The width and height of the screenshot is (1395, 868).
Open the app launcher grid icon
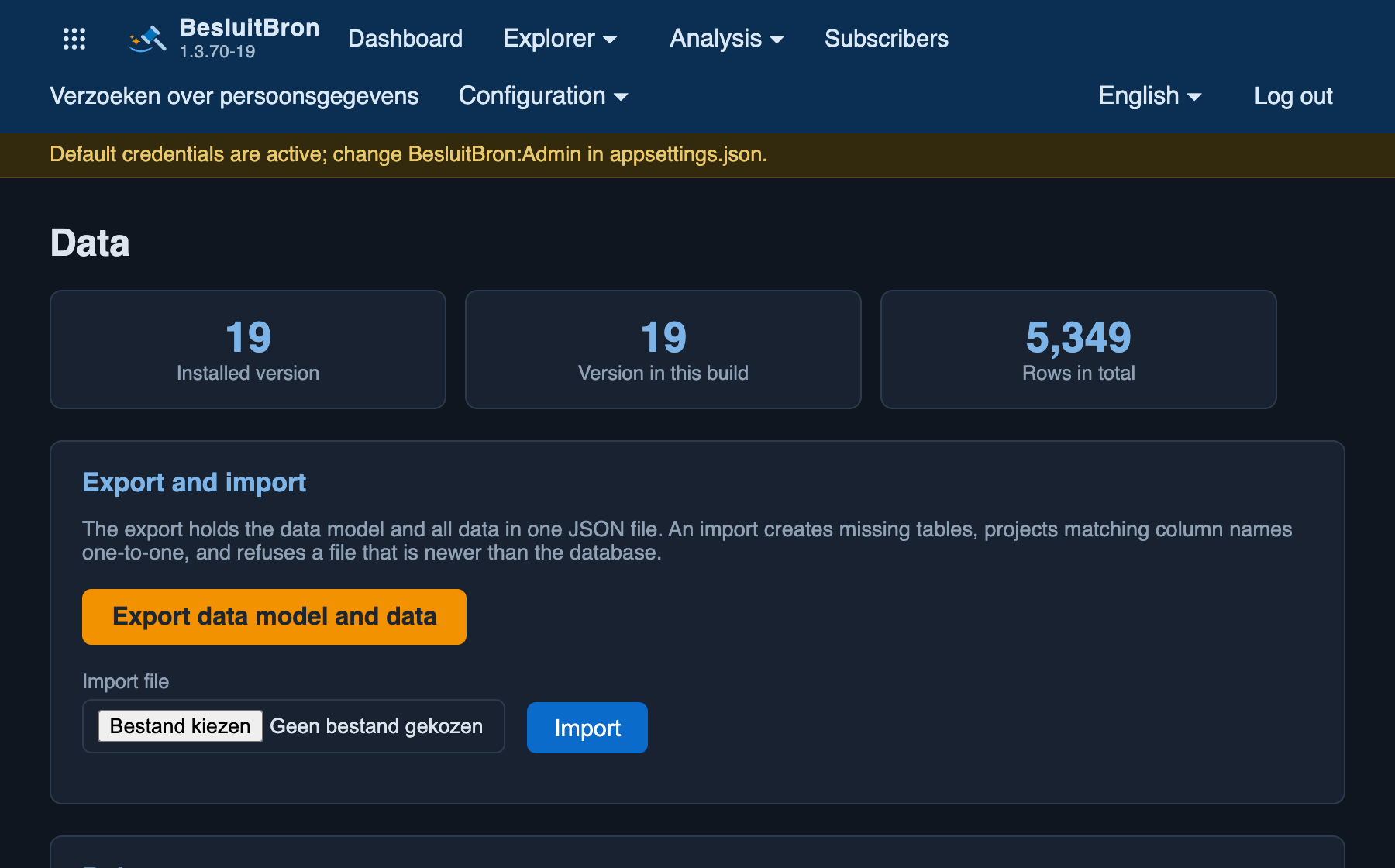pyautogui.click(x=74, y=39)
